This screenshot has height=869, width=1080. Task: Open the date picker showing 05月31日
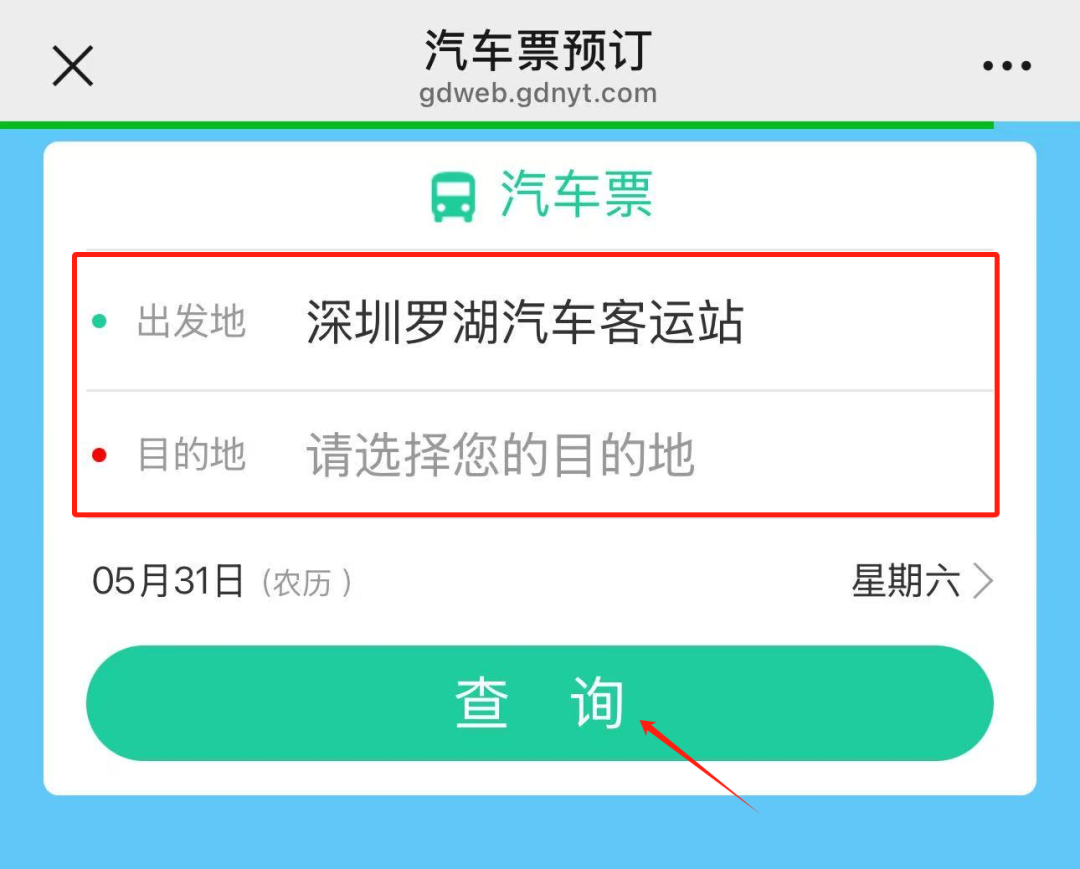coord(168,581)
